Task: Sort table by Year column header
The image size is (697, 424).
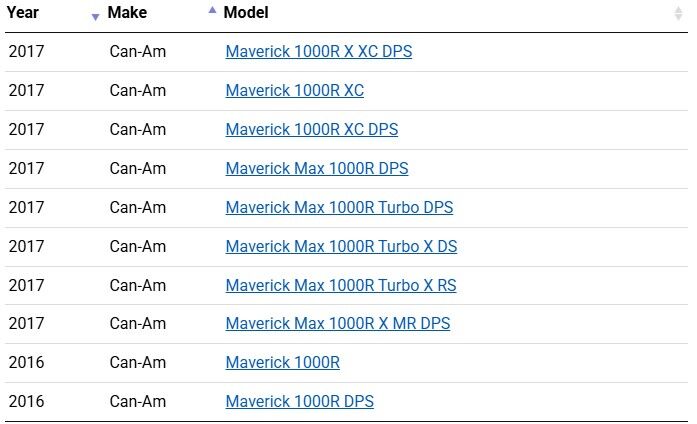Action: pyautogui.click(x=24, y=13)
